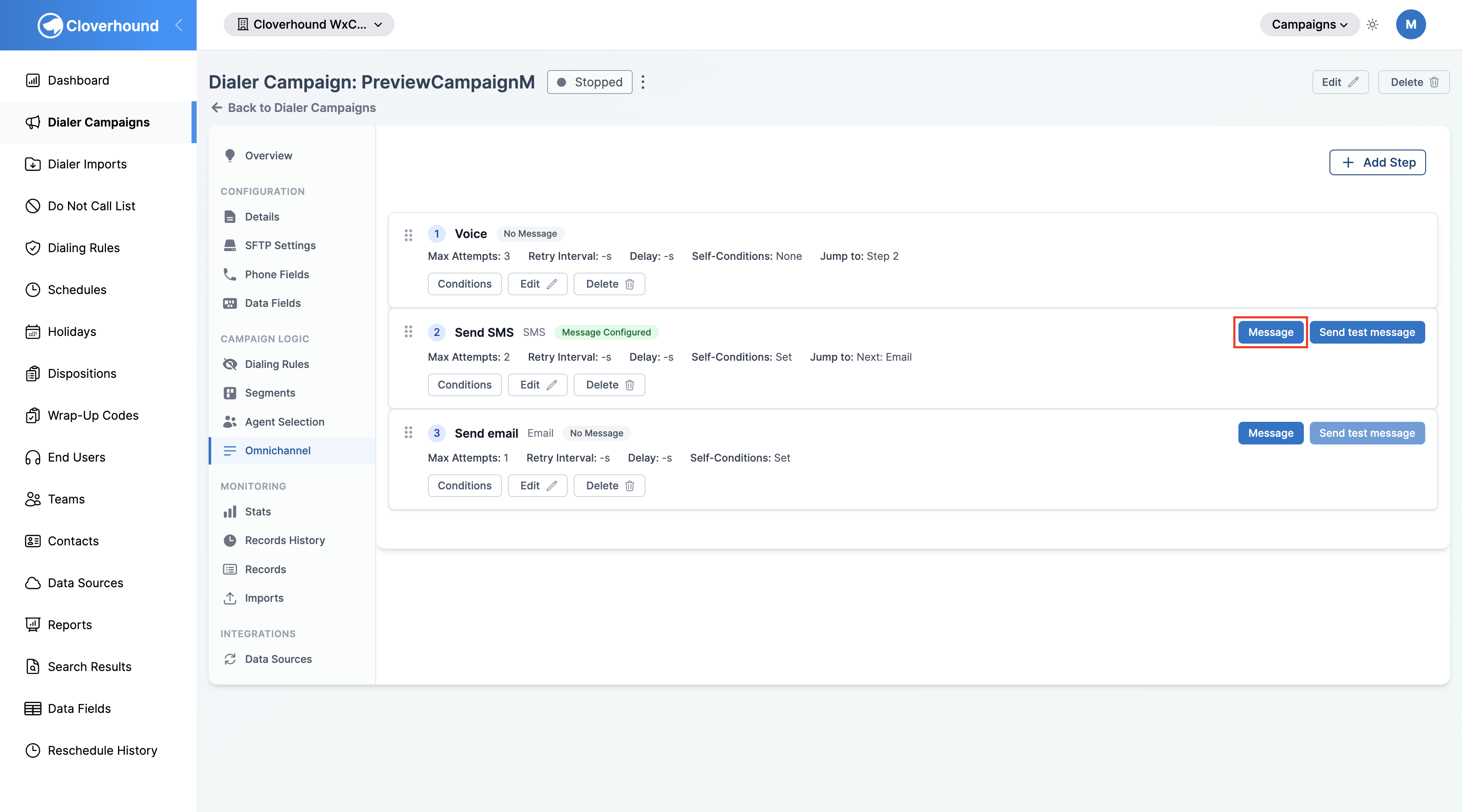1462x812 pixels.
Task: Click the campaign Edit button at top
Action: click(1341, 82)
